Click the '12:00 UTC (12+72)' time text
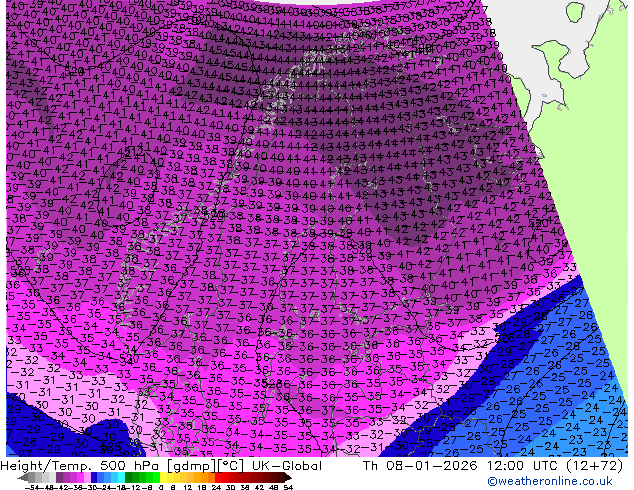634x490 pixels. [555, 466]
